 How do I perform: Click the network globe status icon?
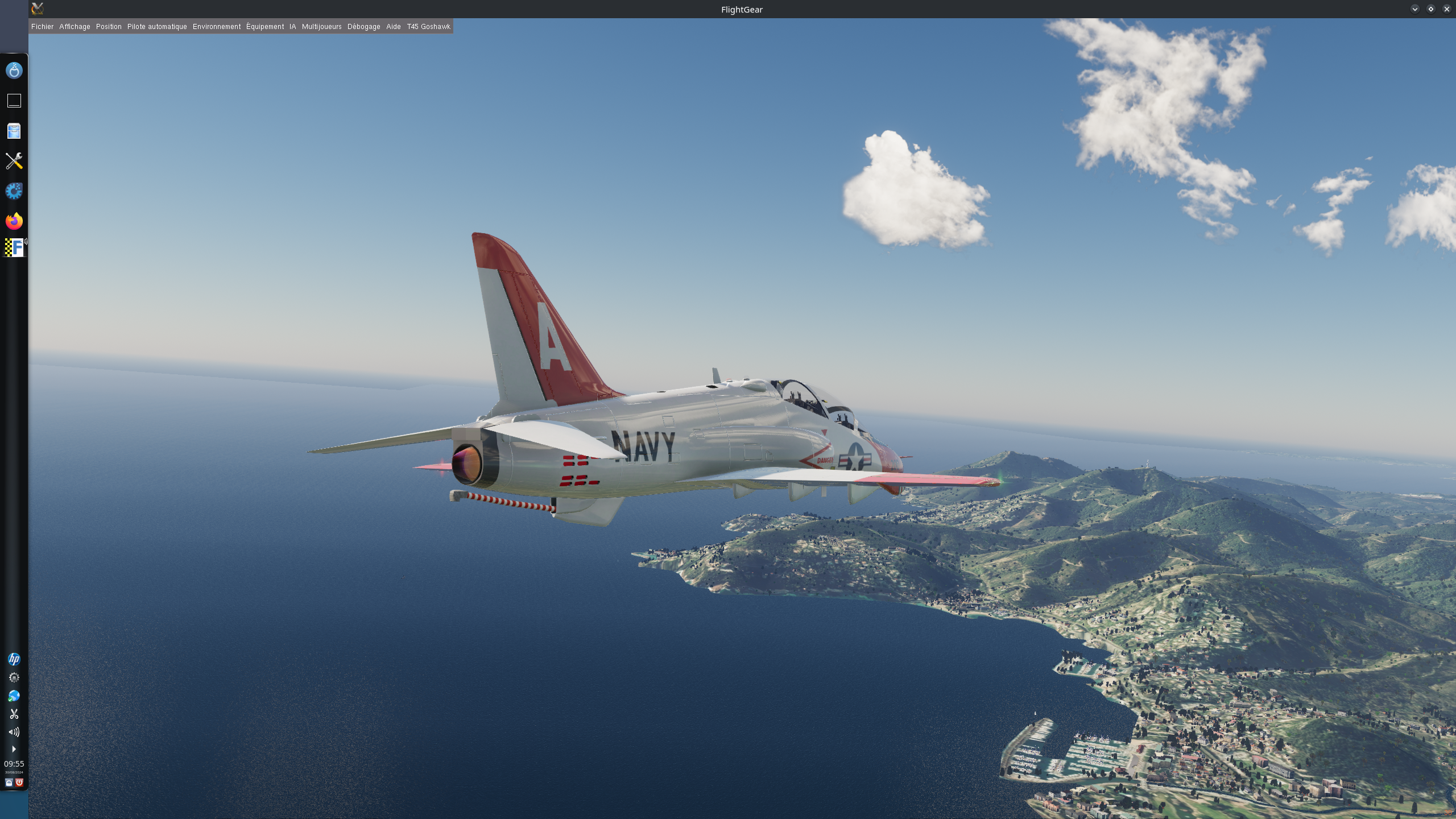(14, 696)
